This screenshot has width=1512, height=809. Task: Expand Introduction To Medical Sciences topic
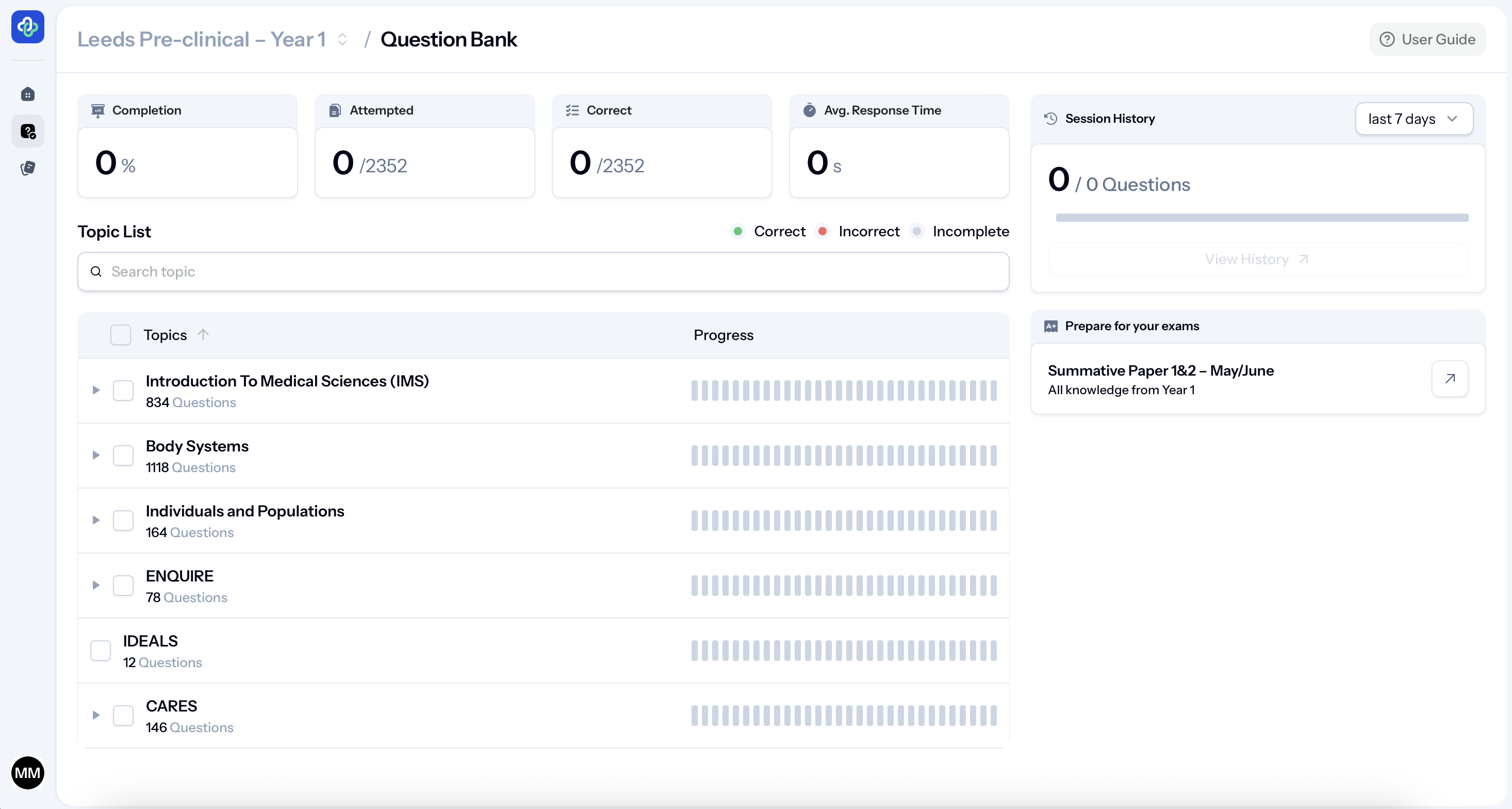[96, 391]
